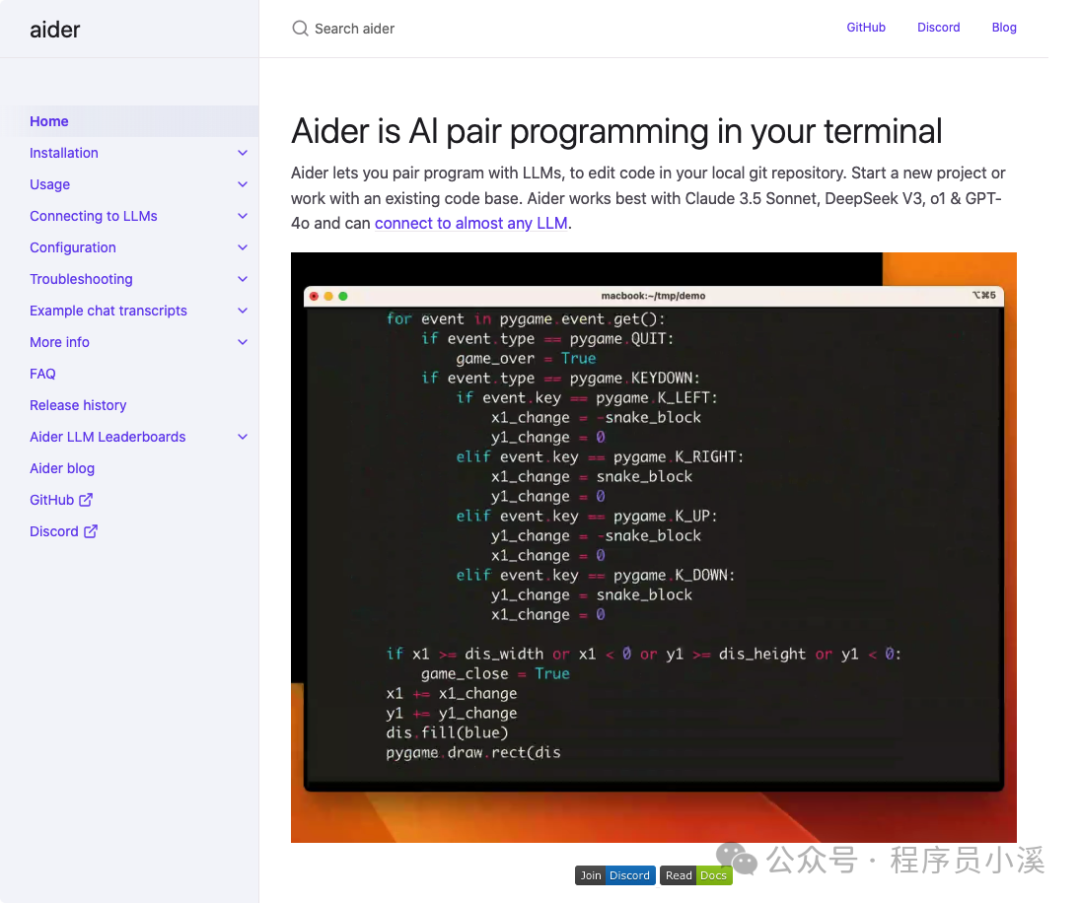
Task: Click the terminal demo video
Action: coord(654,548)
